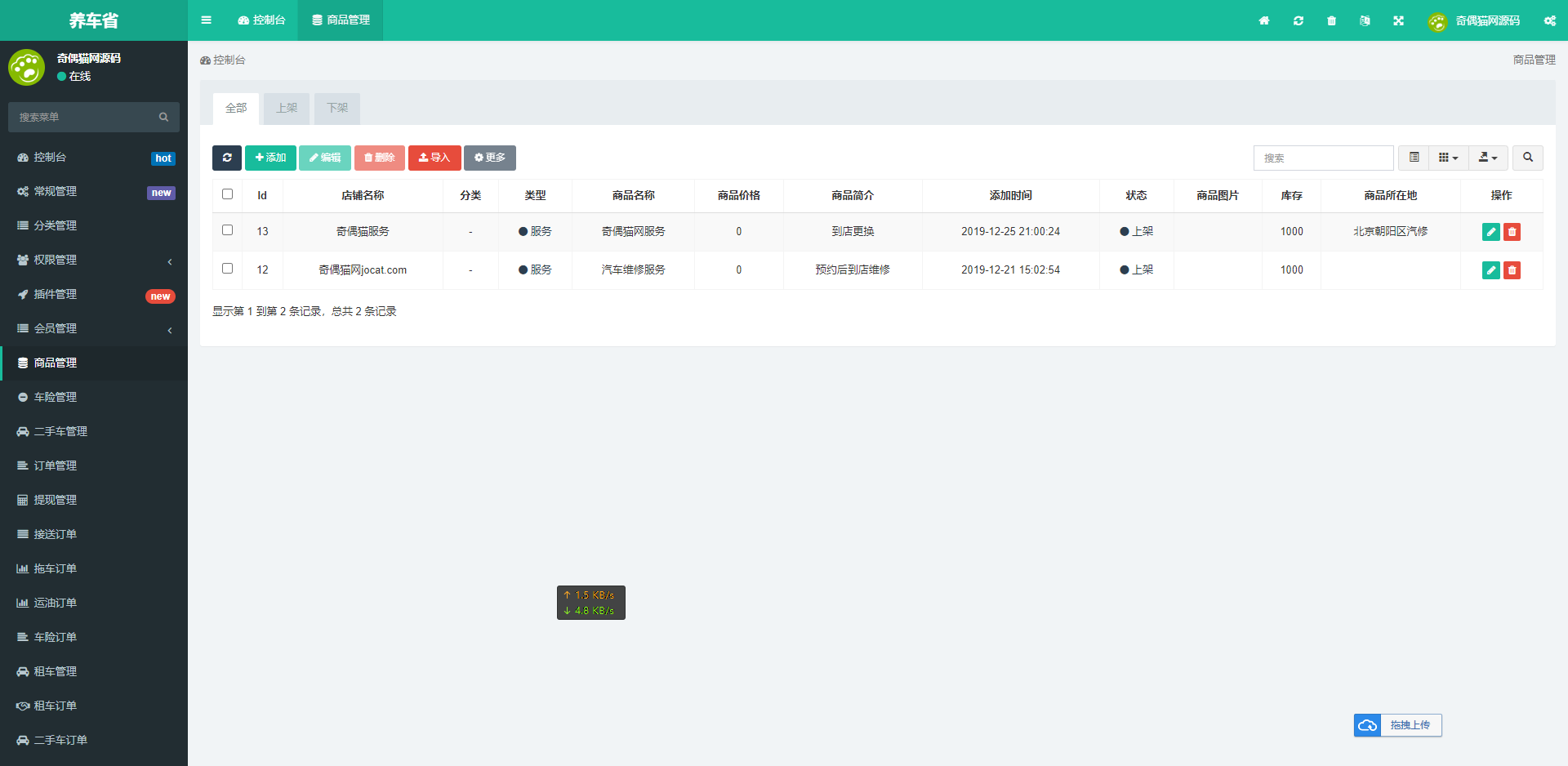
Task: Check the checkbox for row Id 12
Action: (228, 269)
